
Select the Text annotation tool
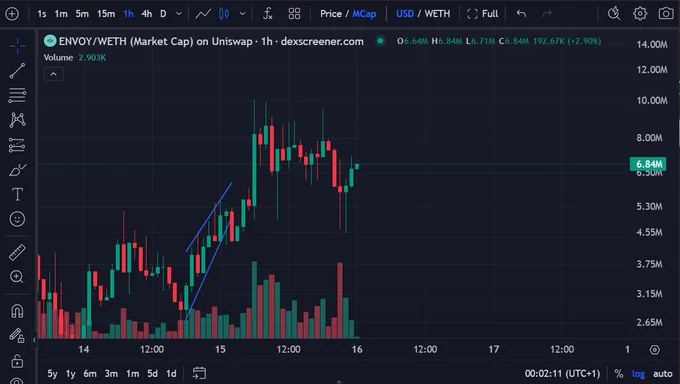click(x=17, y=194)
